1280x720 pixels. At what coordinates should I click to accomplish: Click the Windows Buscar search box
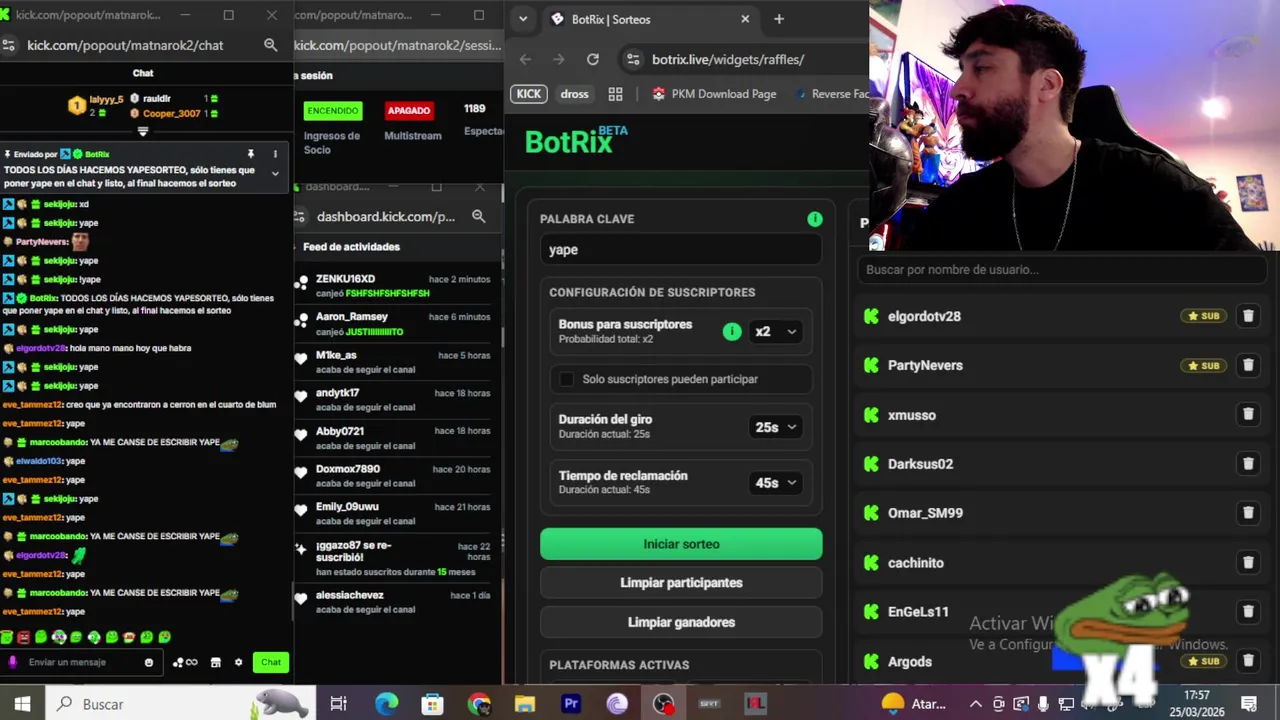180,704
